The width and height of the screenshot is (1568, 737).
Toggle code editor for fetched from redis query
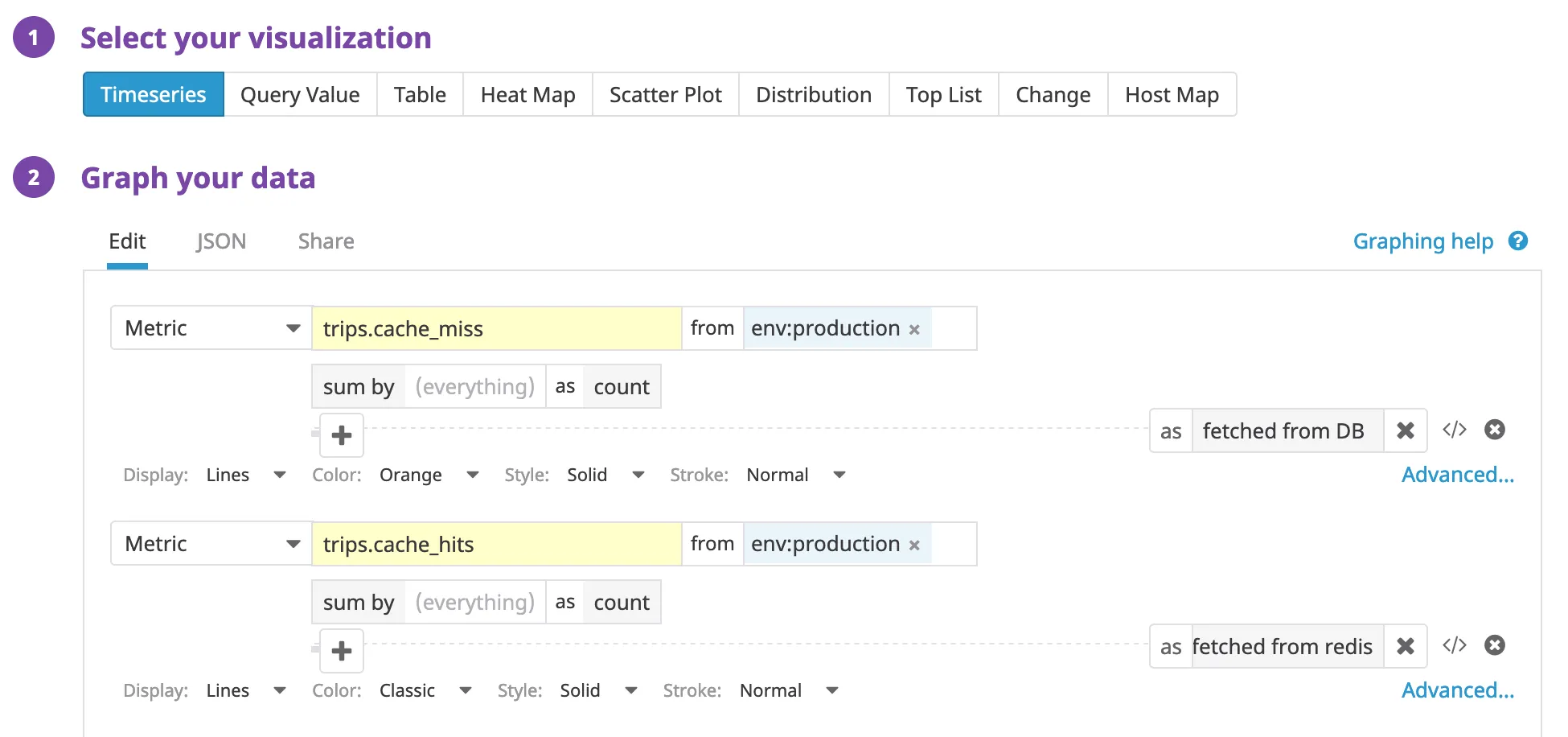[1455, 645]
